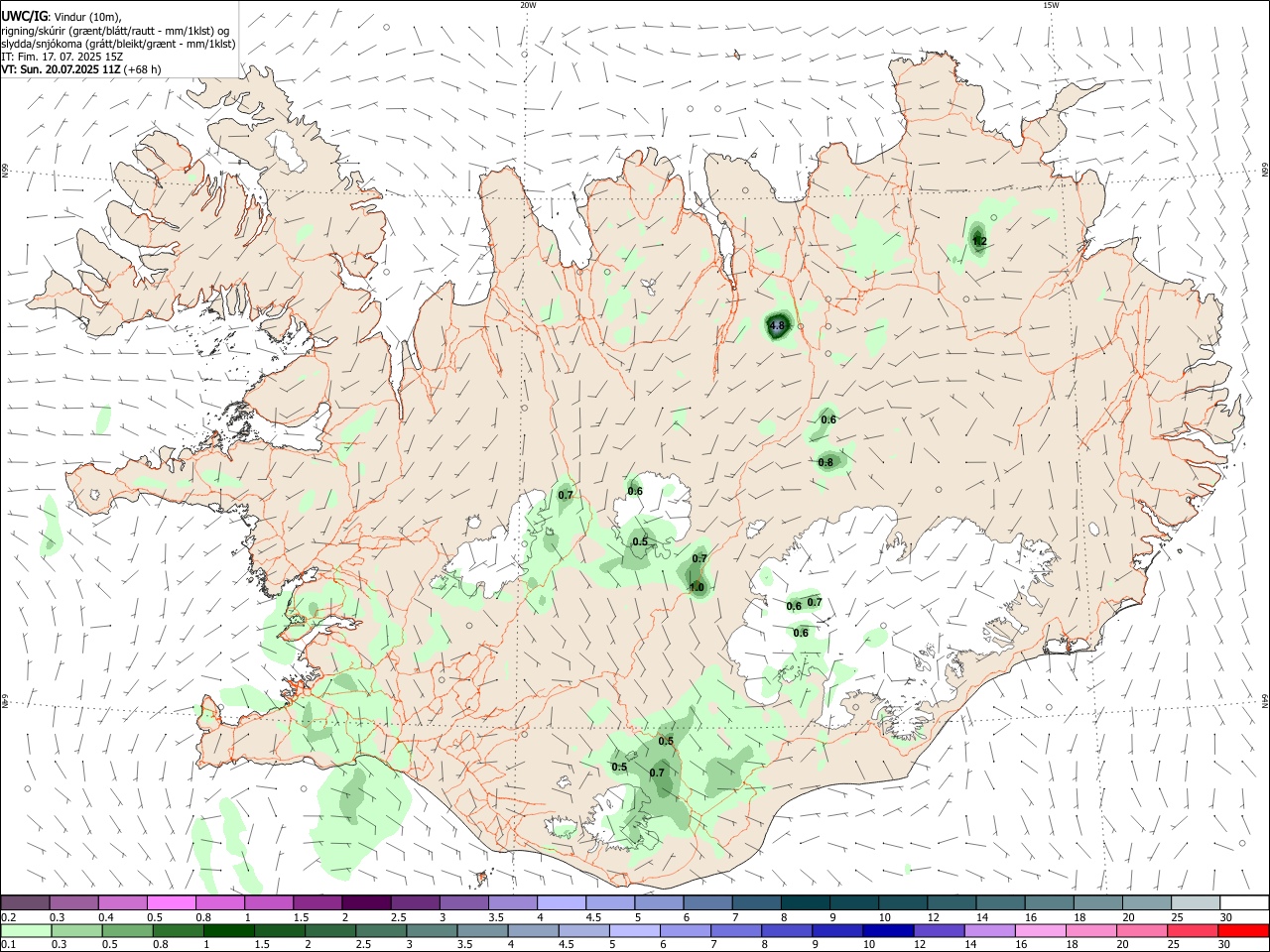1270x952 pixels.
Task: Select the dark mauve 0.2 snow-scale swatch
Action: pos(25,902)
